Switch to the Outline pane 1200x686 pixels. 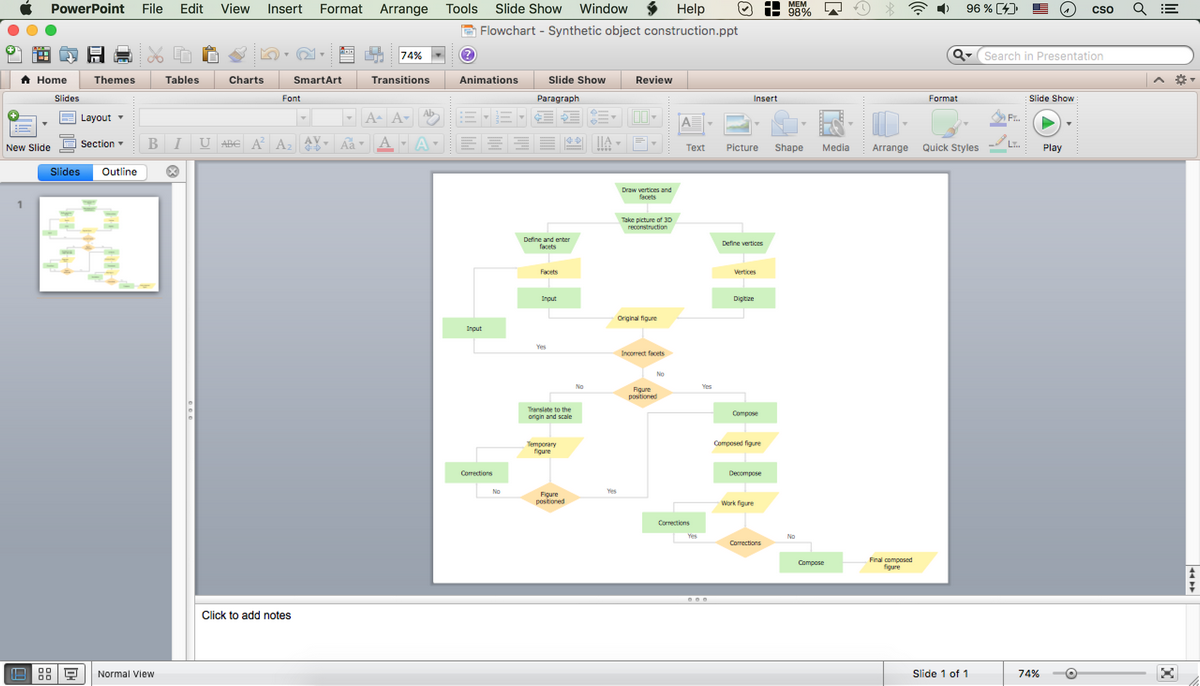119,172
